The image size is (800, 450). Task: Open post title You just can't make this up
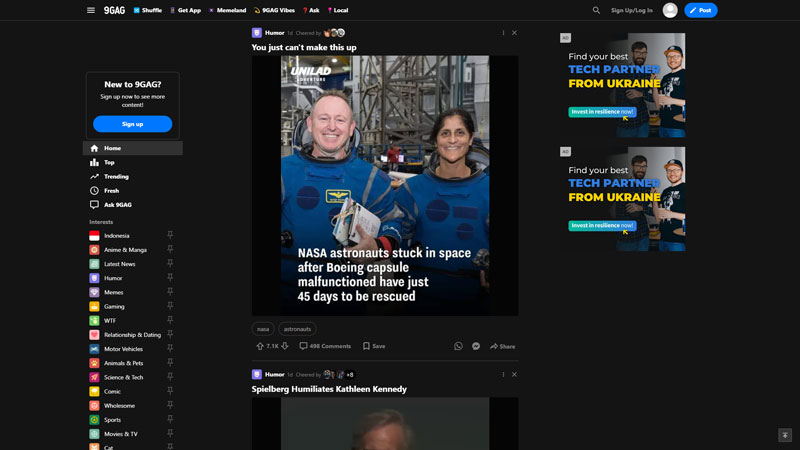[304, 47]
